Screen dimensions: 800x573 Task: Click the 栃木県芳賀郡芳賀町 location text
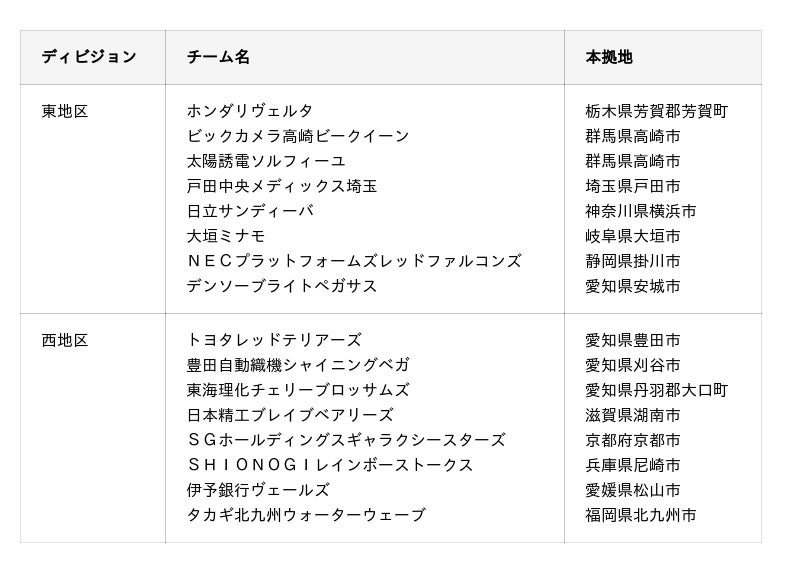[x=656, y=111]
